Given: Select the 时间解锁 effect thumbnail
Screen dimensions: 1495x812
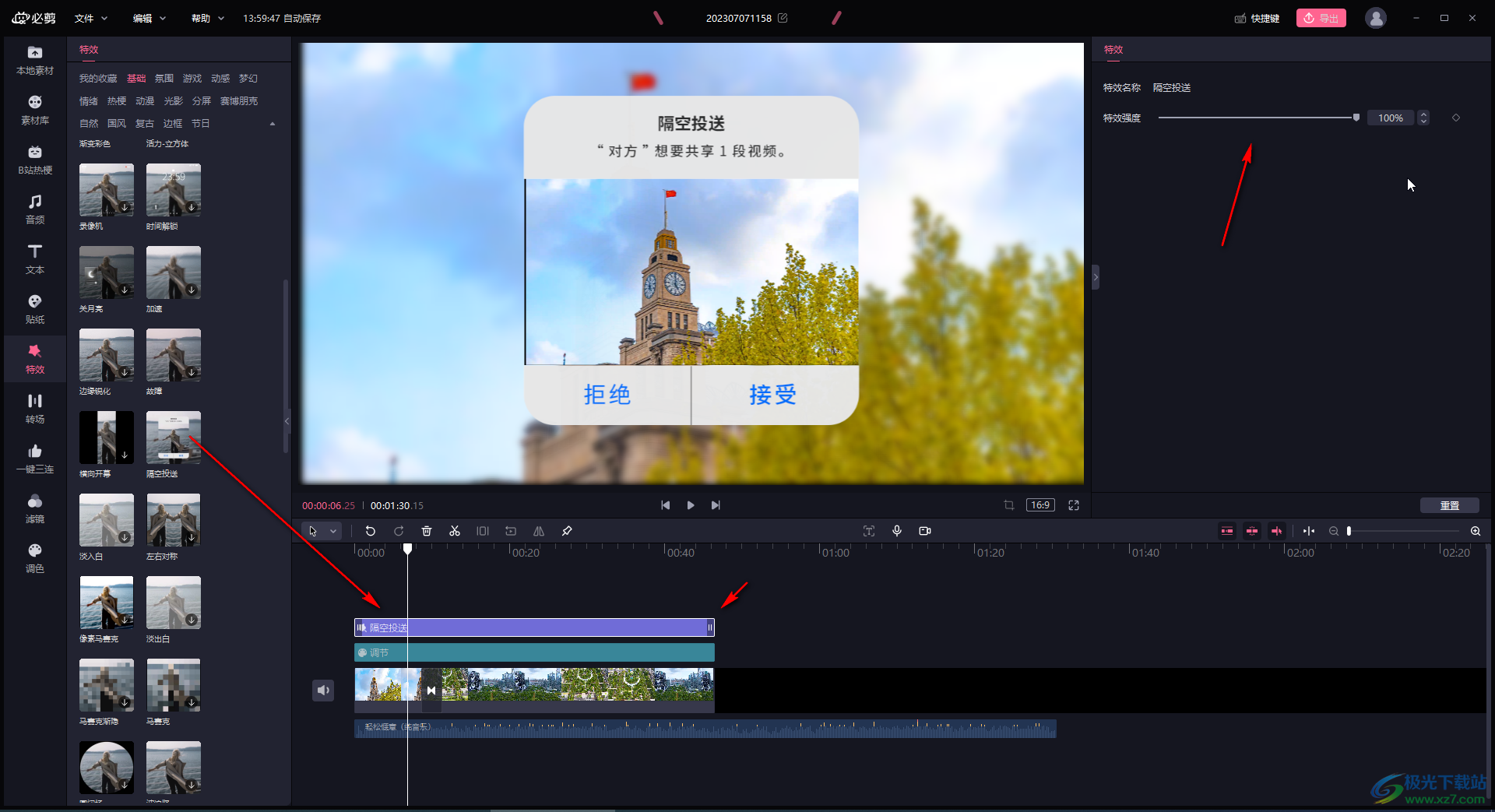Looking at the screenshot, I should click(x=174, y=190).
